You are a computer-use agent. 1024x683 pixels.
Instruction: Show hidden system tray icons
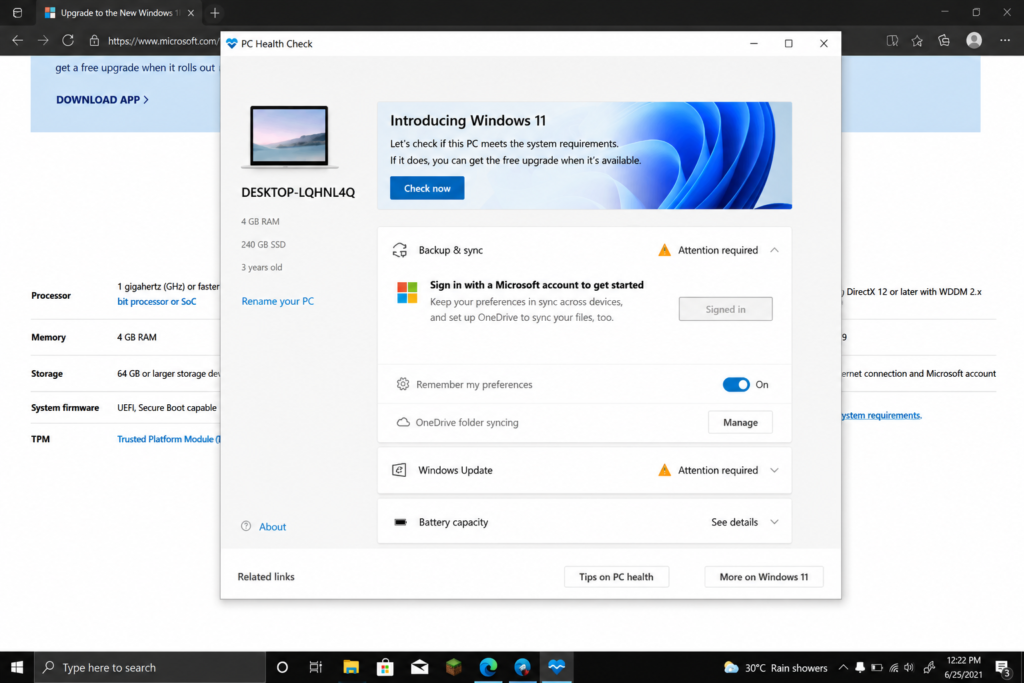click(x=843, y=667)
